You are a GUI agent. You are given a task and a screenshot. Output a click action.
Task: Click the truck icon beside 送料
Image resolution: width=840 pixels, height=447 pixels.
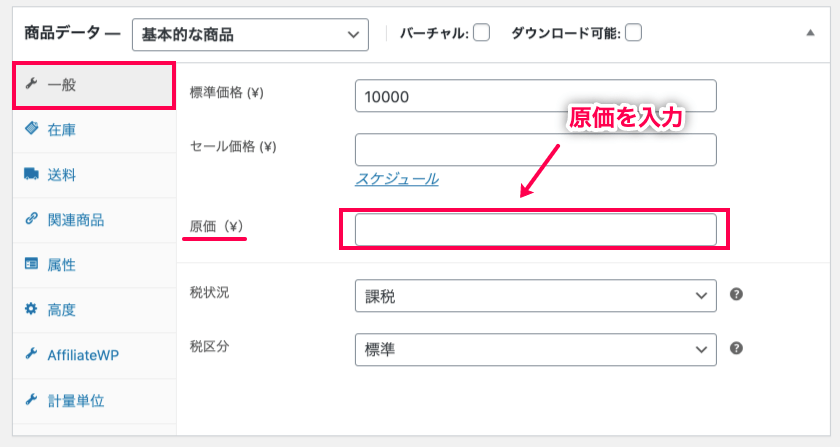(x=32, y=174)
